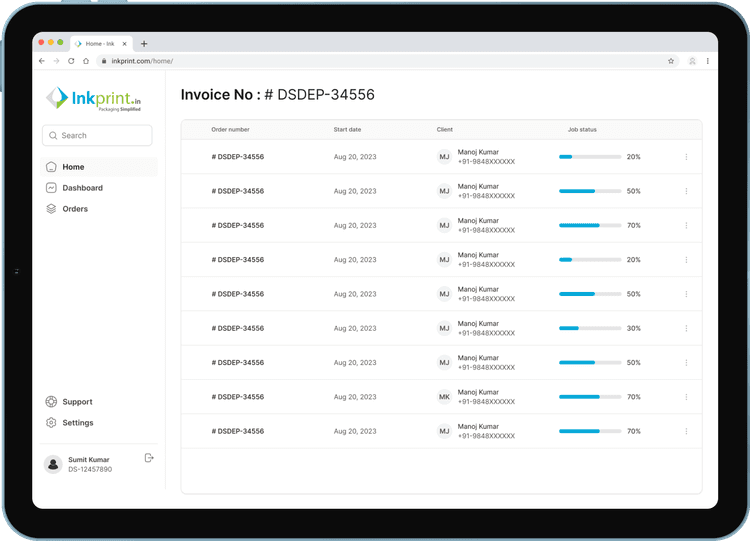Reload the page in browser
Screen dimensions: 750x541
[71, 61]
